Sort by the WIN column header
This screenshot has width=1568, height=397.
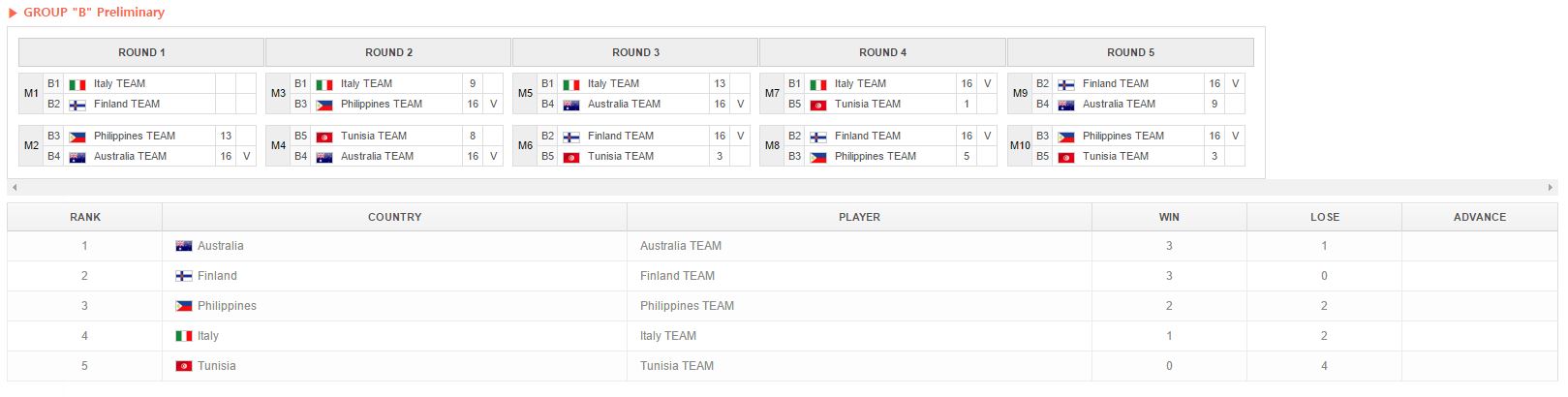point(1169,217)
